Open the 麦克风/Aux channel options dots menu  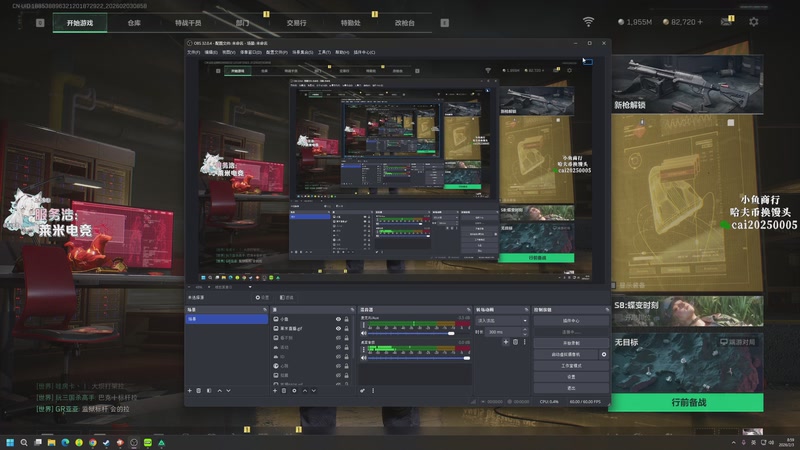click(x=364, y=325)
